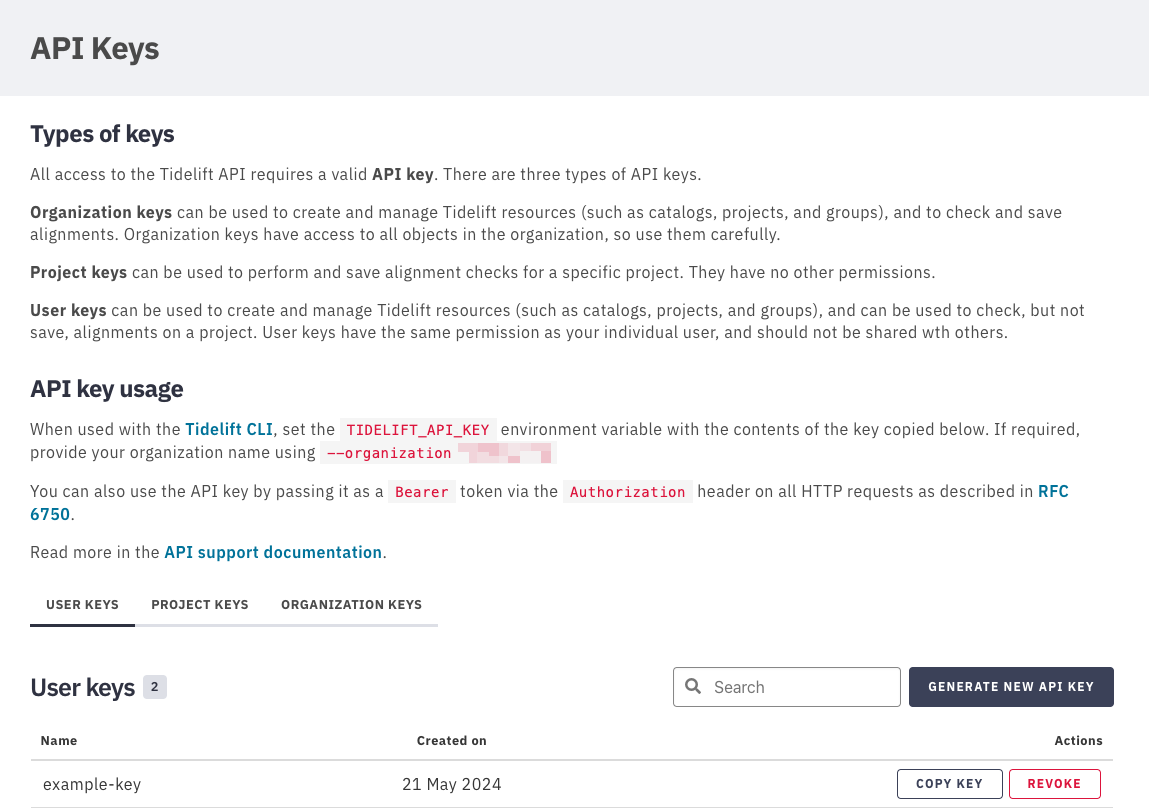Click the Name column header
1149x809 pixels.
click(59, 741)
